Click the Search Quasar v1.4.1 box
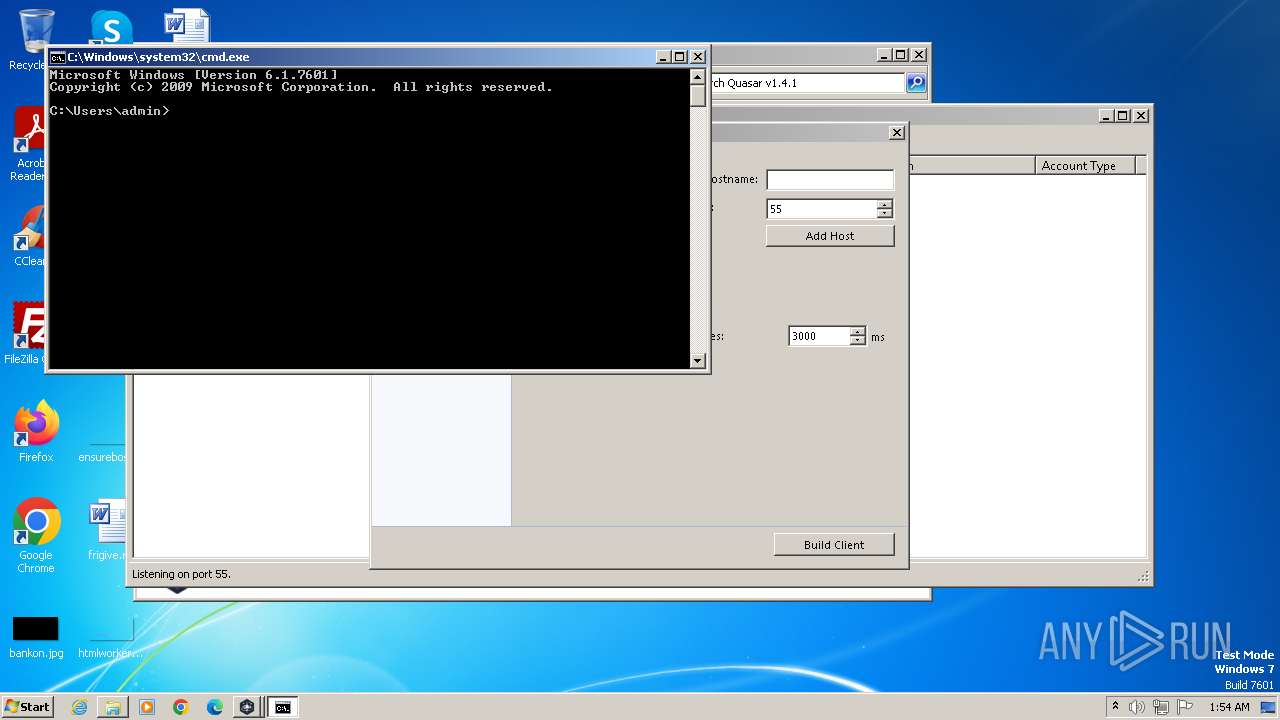 click(806, 83)
